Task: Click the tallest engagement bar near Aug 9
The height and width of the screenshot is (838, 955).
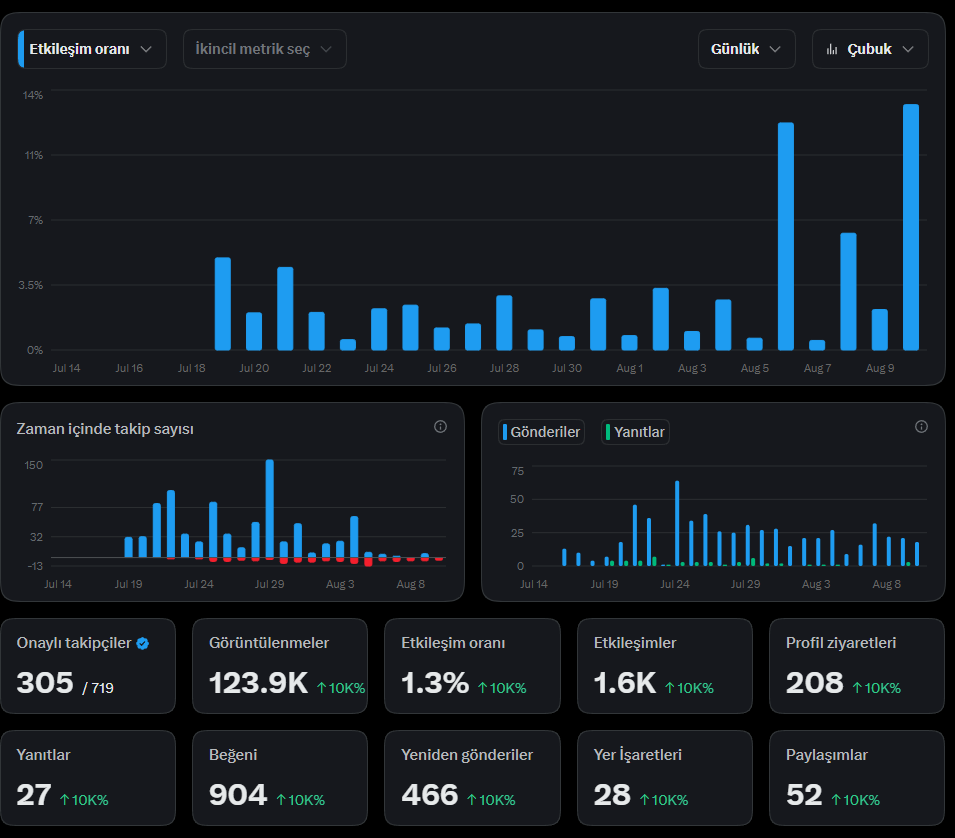Action: tap(911, 227)
